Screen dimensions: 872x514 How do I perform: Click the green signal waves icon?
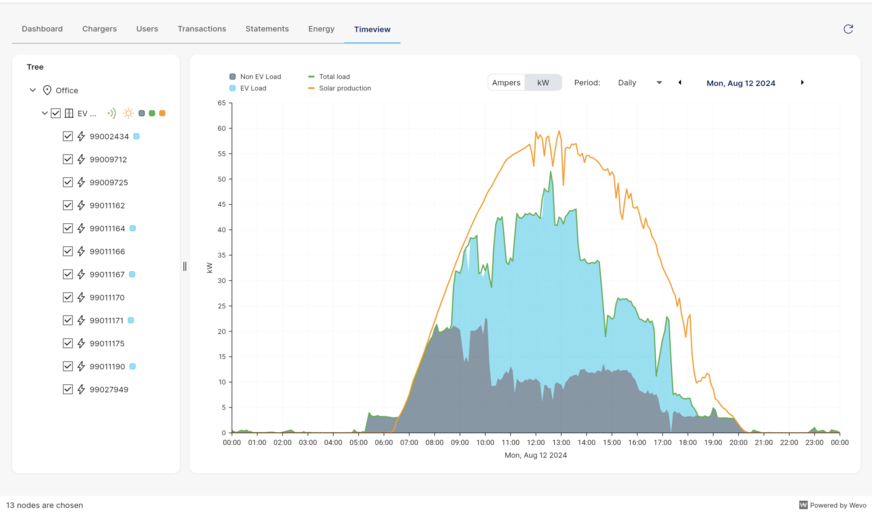coord(112,114)
